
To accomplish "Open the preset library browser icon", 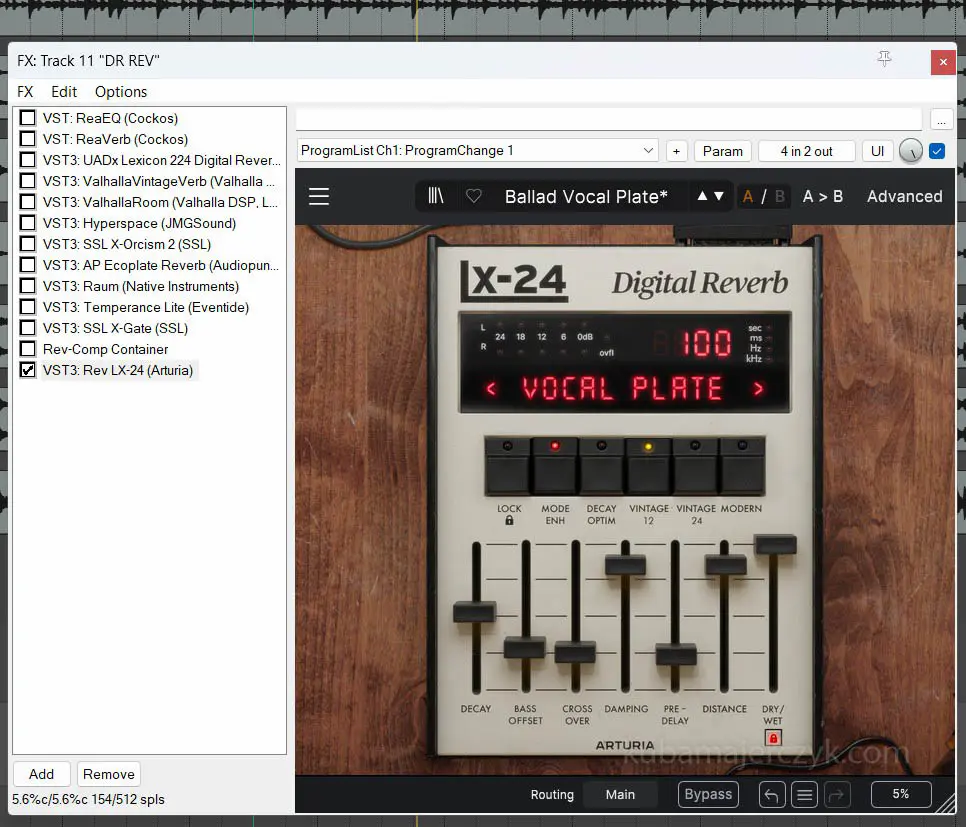I will point(436,196).
